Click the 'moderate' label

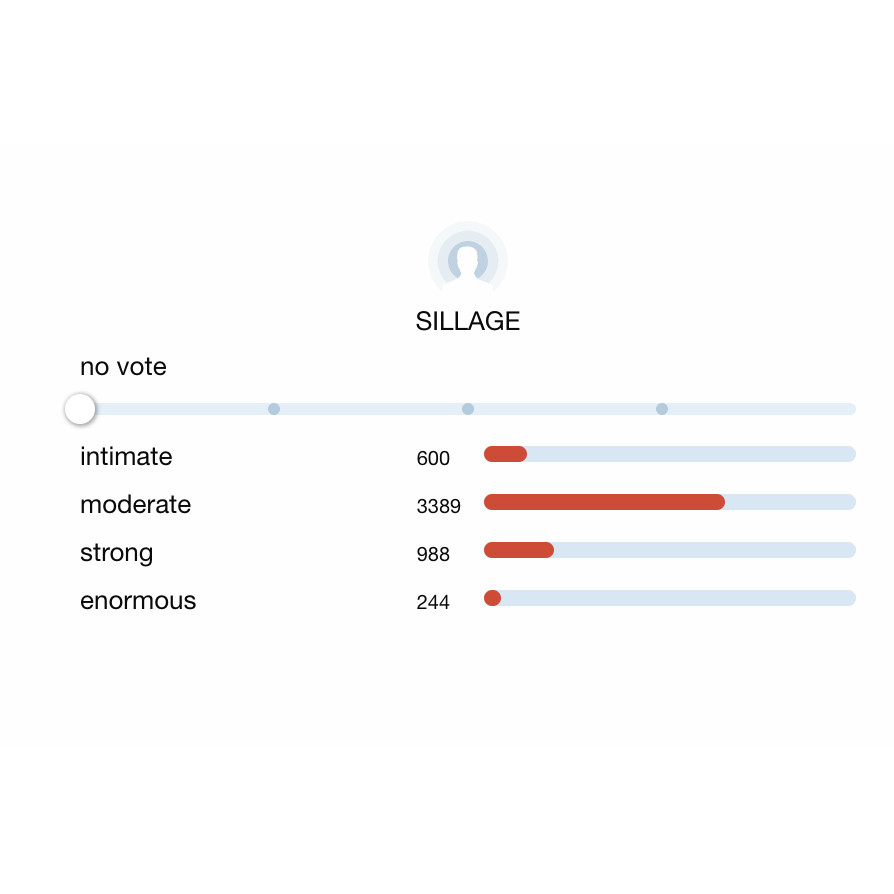pyautogui.click(x=135, y=505)
